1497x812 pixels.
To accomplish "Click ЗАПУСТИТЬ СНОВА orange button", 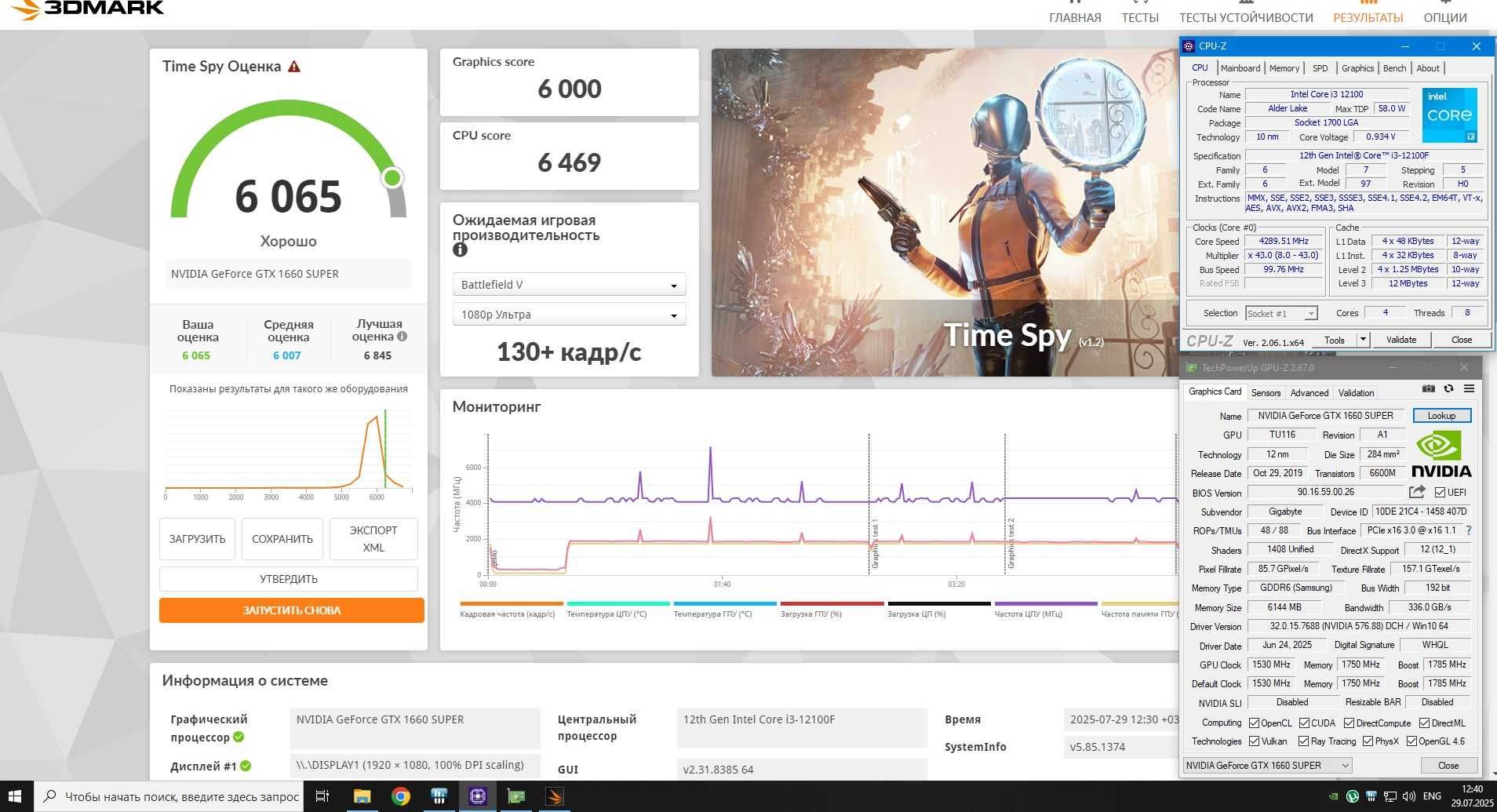I will tap(291, 610).
